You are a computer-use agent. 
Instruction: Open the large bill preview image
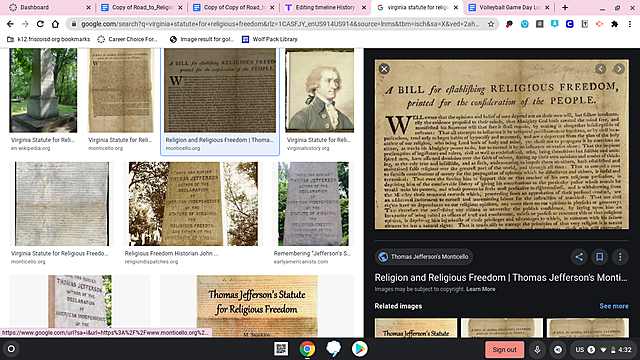(502, 144)
